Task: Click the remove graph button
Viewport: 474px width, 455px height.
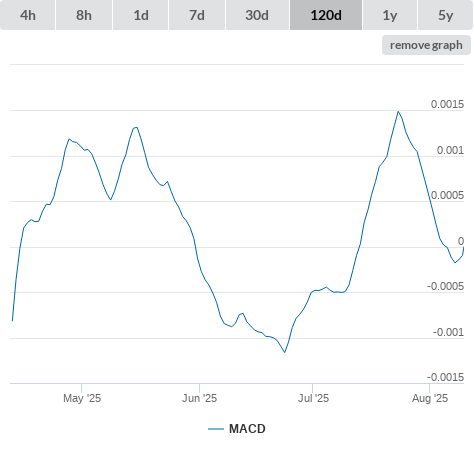Action: point(426,45)
